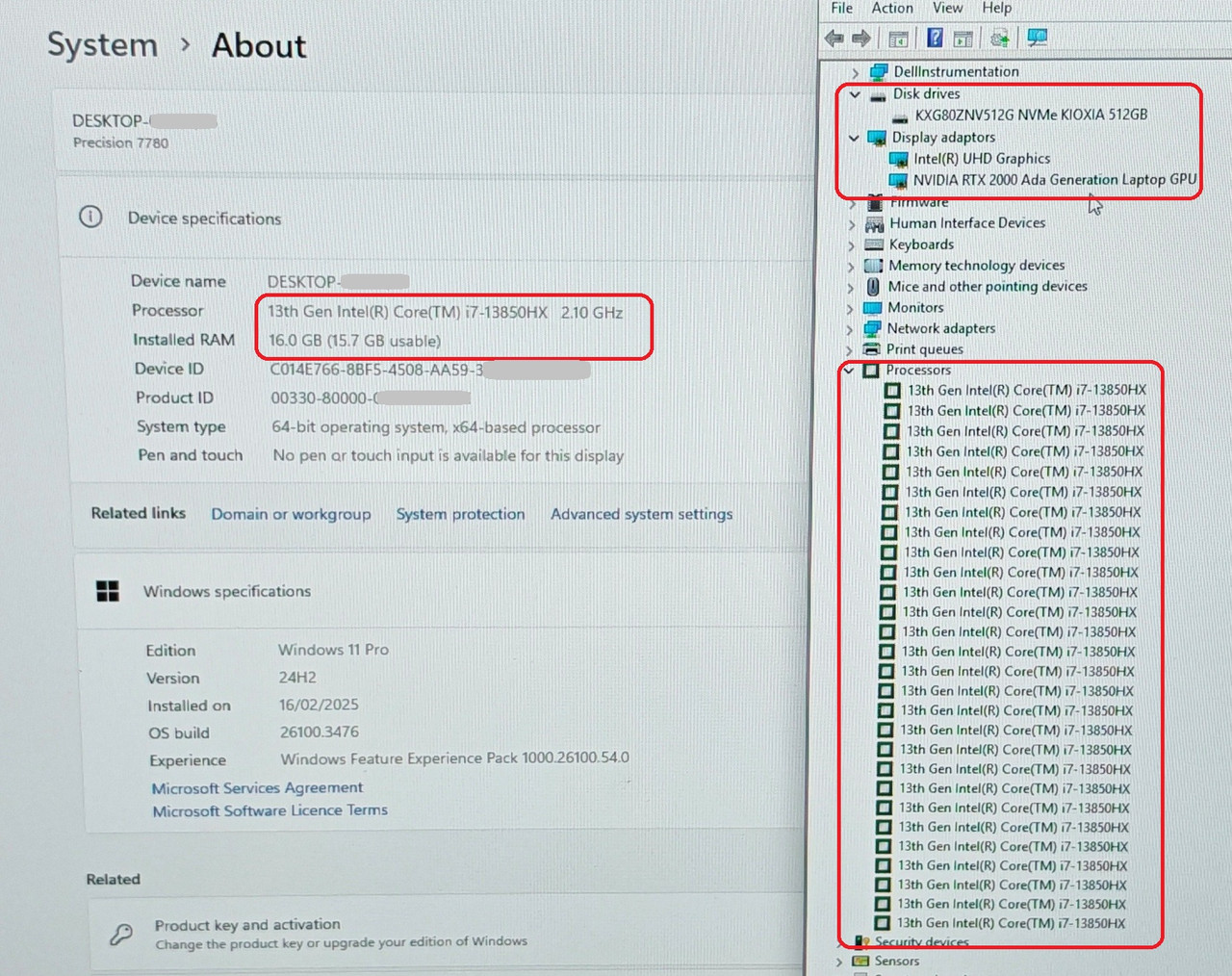Screen dimensions: 1232x976
Task: Collapse the Display adaptors node
Action: [853, 138]
